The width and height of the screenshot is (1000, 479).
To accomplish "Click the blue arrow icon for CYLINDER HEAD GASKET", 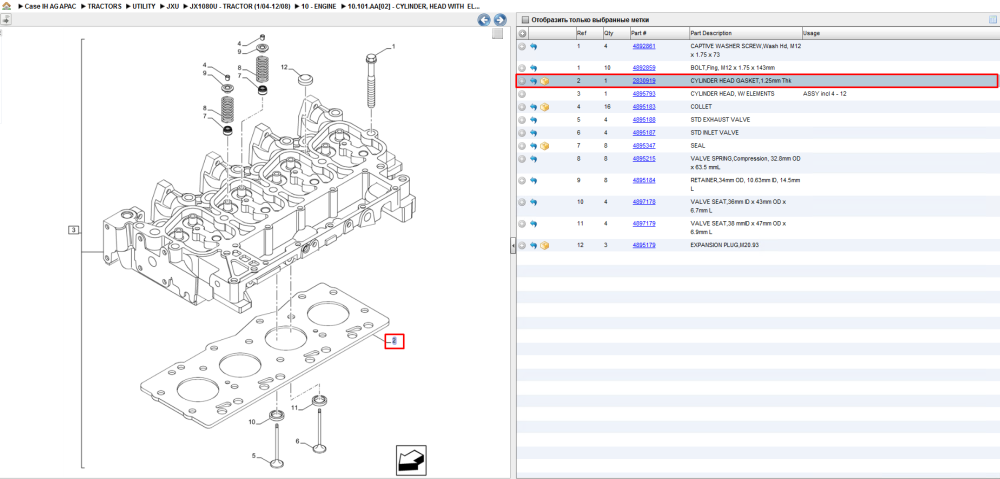I will (x=533, y=81).
